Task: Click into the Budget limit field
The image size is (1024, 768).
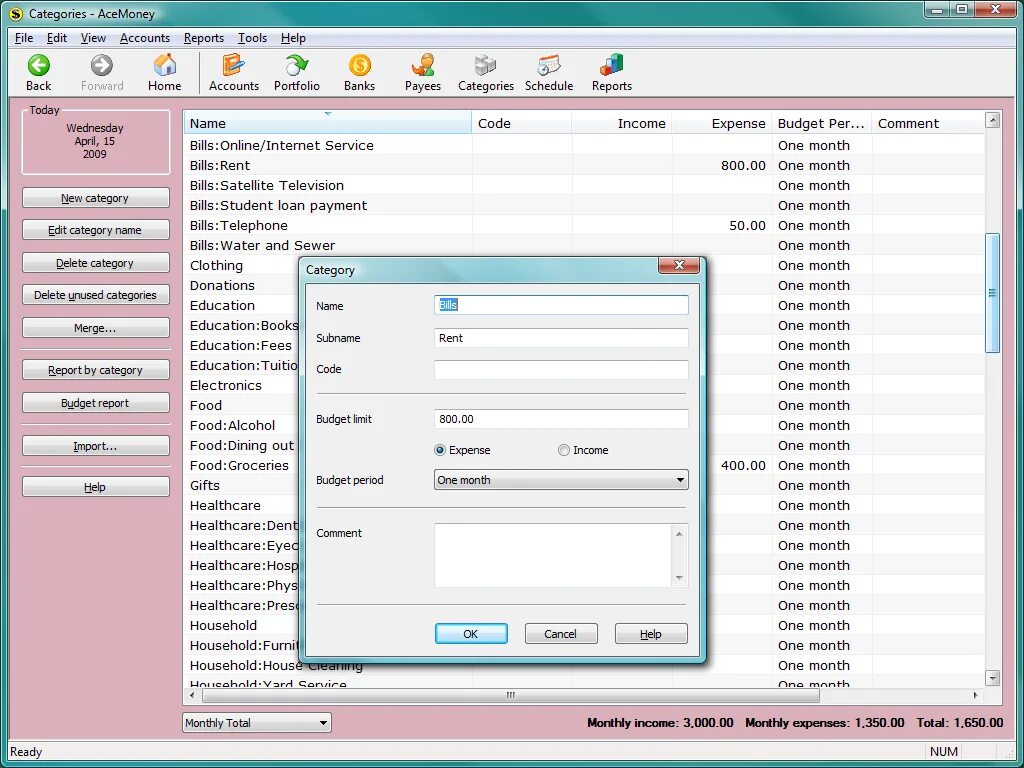Action: coord(561,419)
